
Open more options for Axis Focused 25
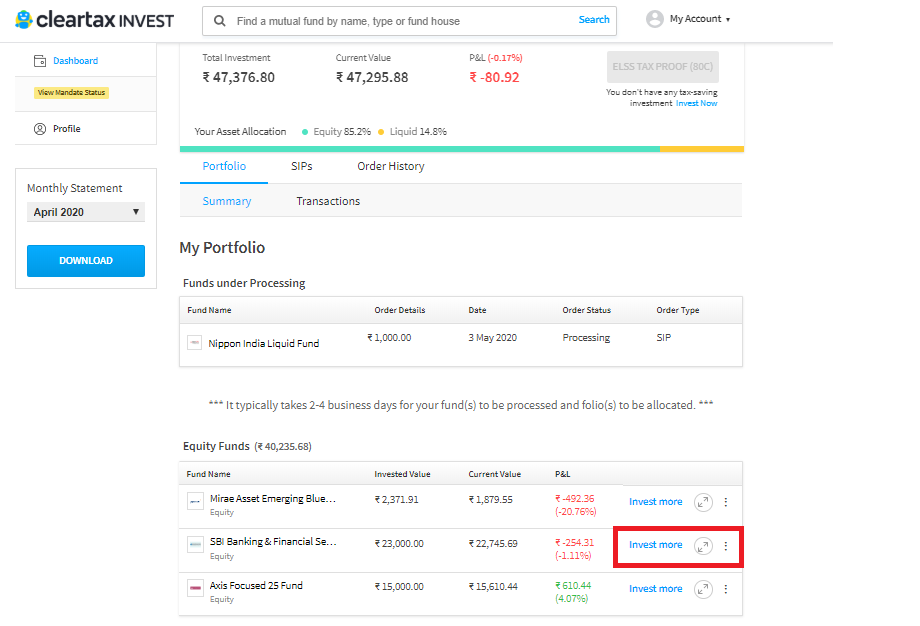click(x=726, y=589)
